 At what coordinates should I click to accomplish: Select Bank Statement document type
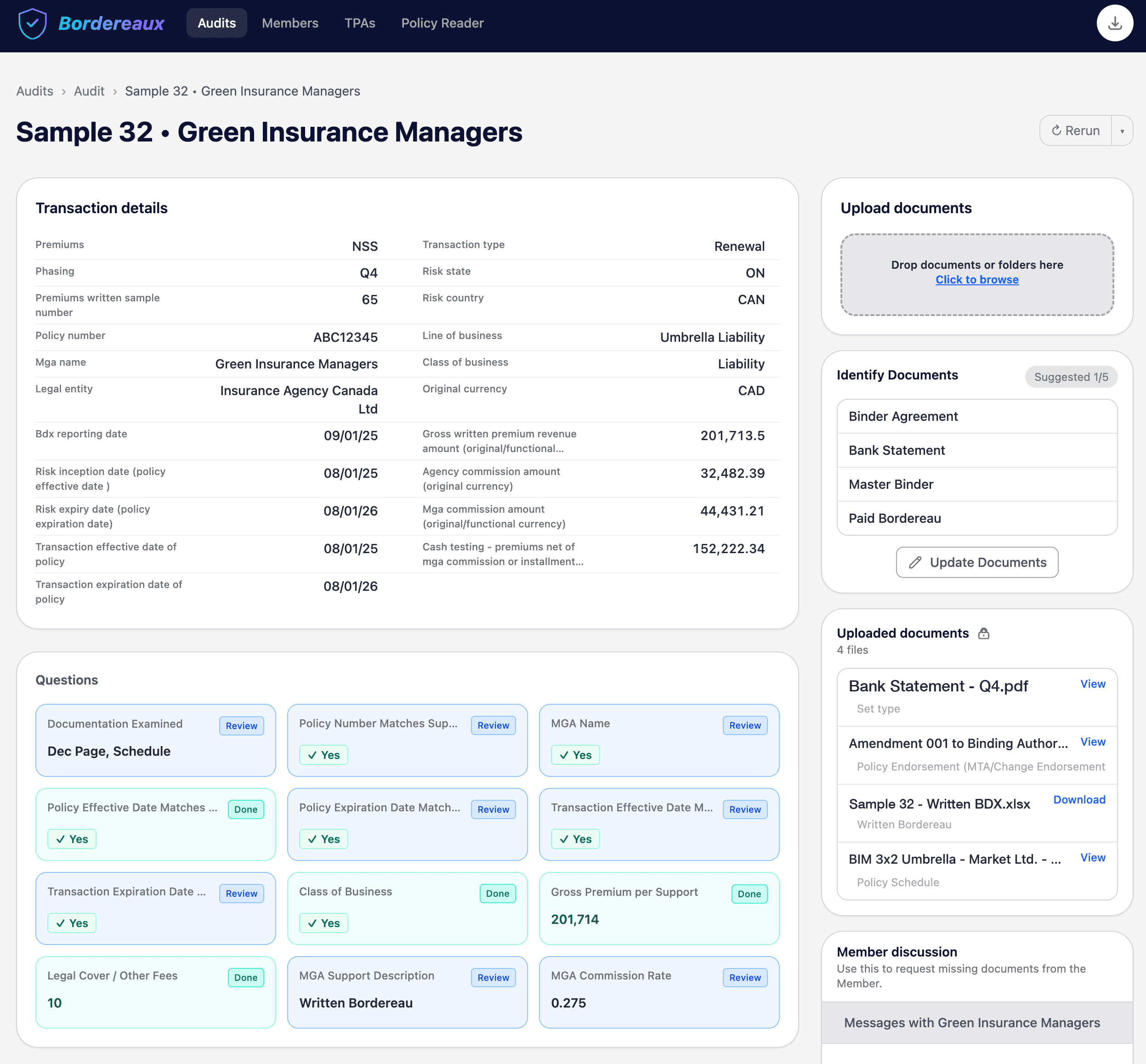pyautogui.click(x=977, y=450)
